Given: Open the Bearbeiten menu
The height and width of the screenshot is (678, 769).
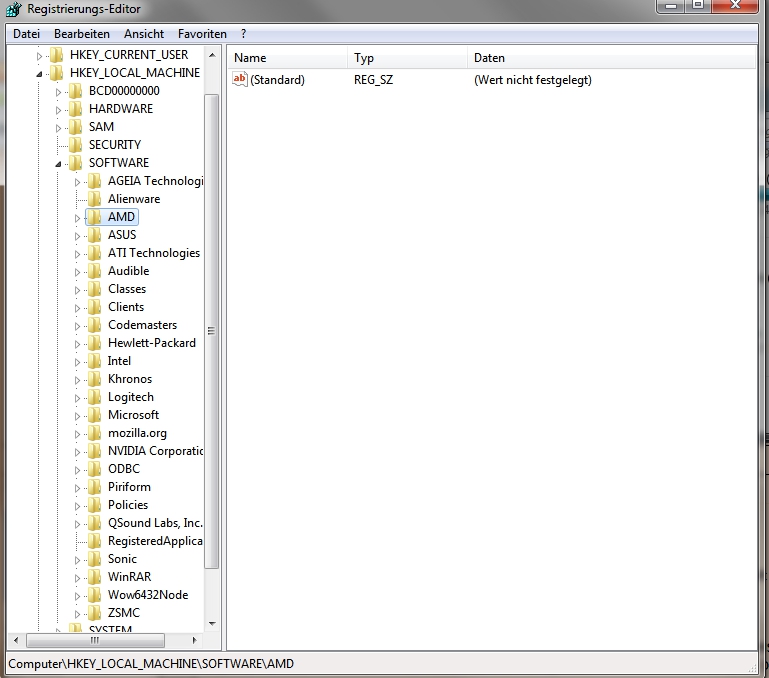Looking at the screenshot, I should [x=82, y=34].
